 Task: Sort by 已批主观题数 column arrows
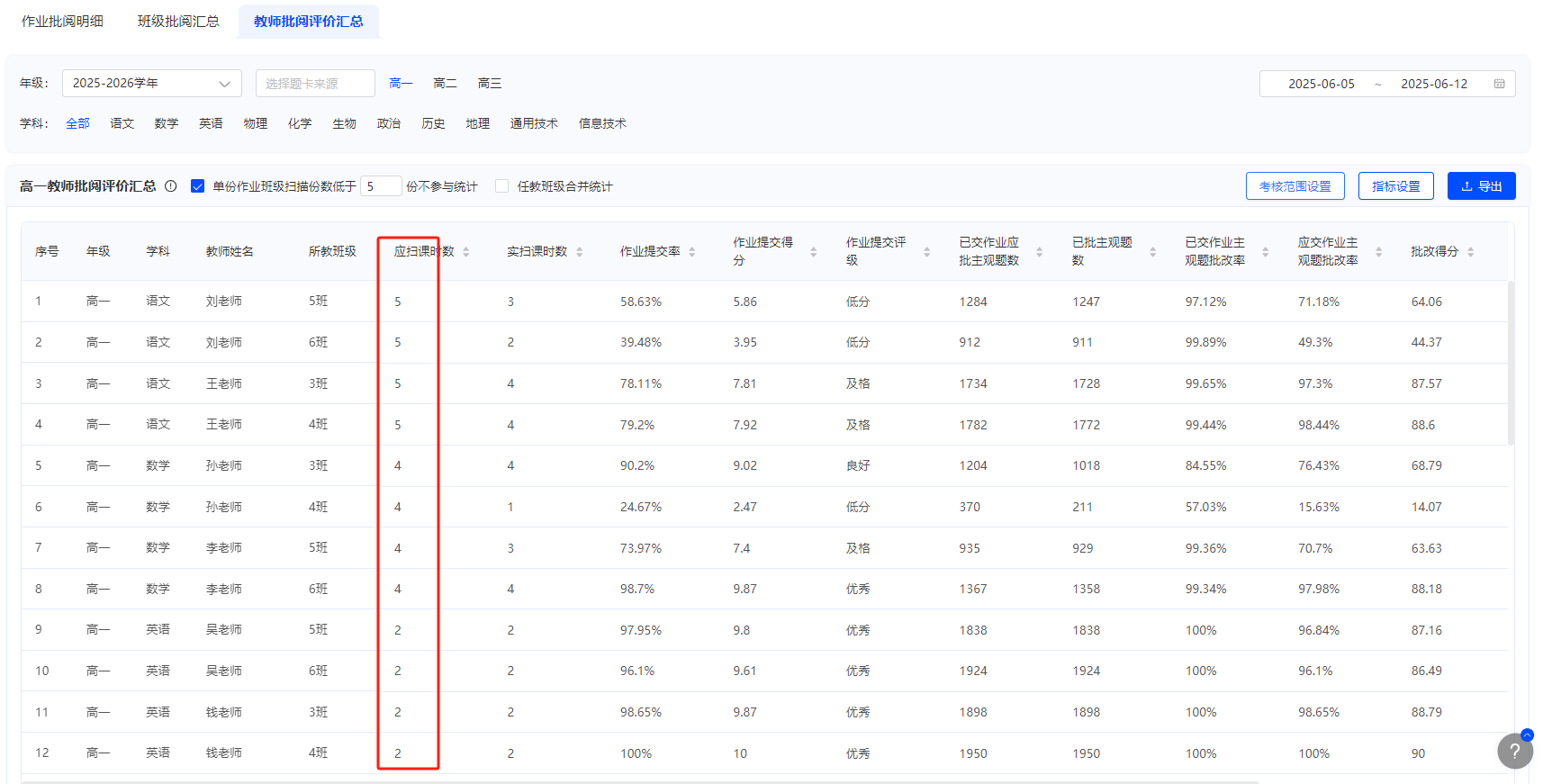1152,252
